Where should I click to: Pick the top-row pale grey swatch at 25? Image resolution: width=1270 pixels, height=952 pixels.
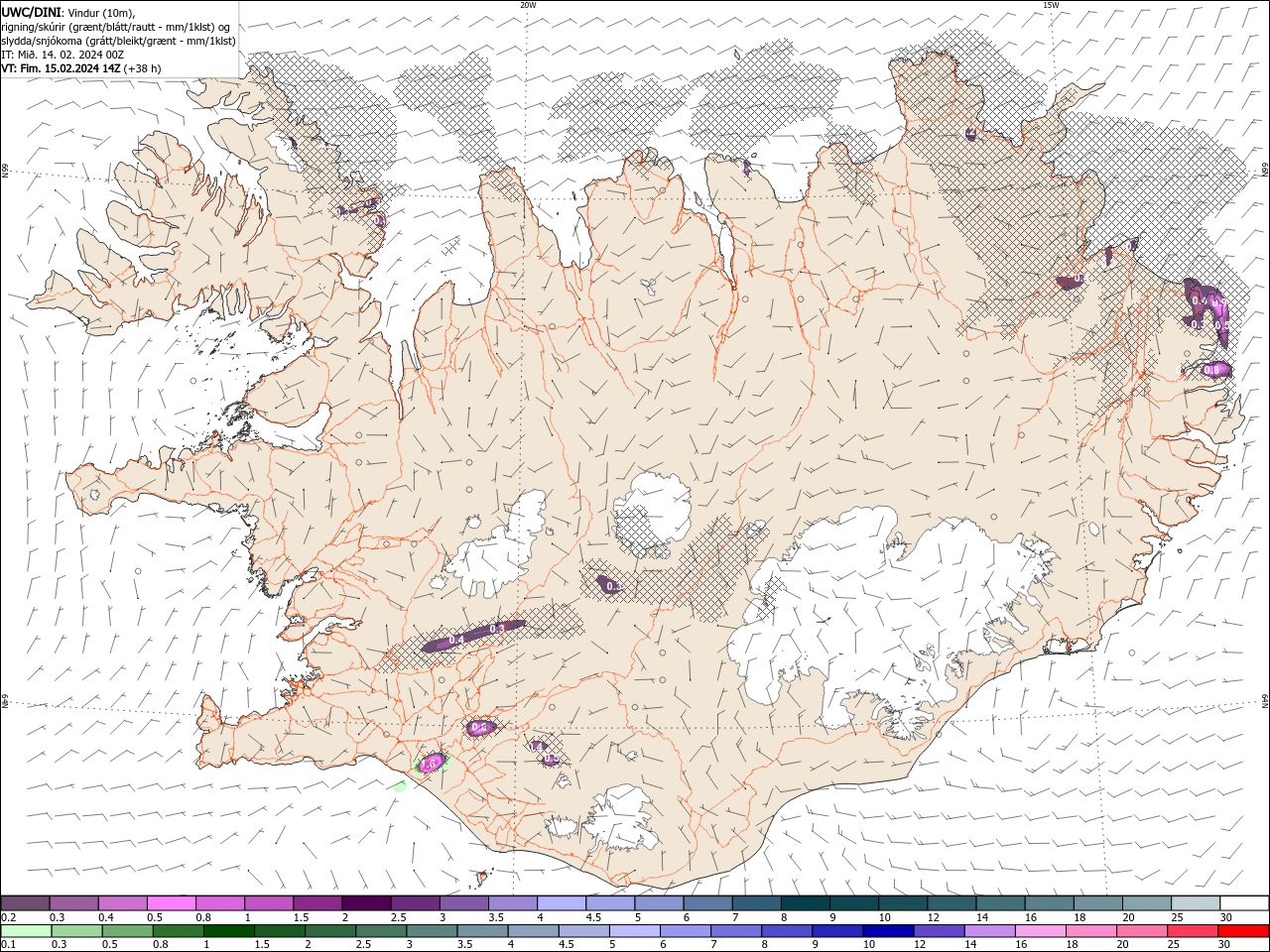[1195, 903]
